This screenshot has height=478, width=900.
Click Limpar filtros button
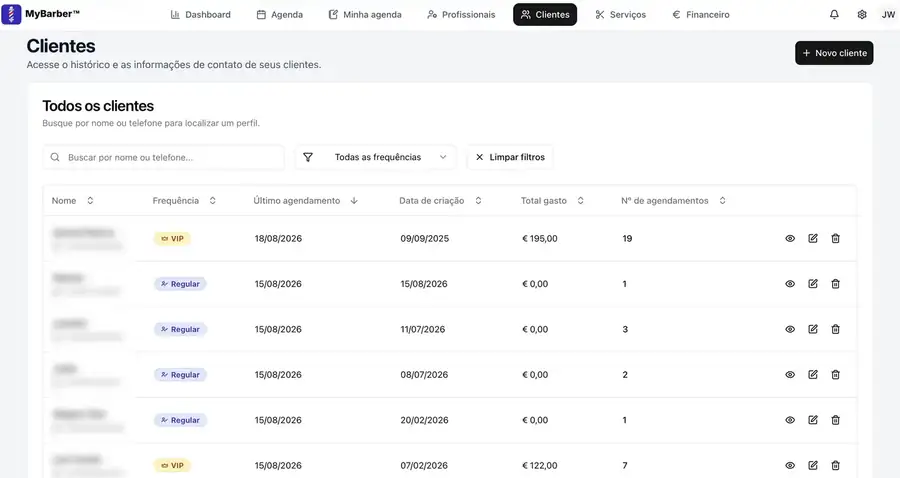tap(510, 157)
